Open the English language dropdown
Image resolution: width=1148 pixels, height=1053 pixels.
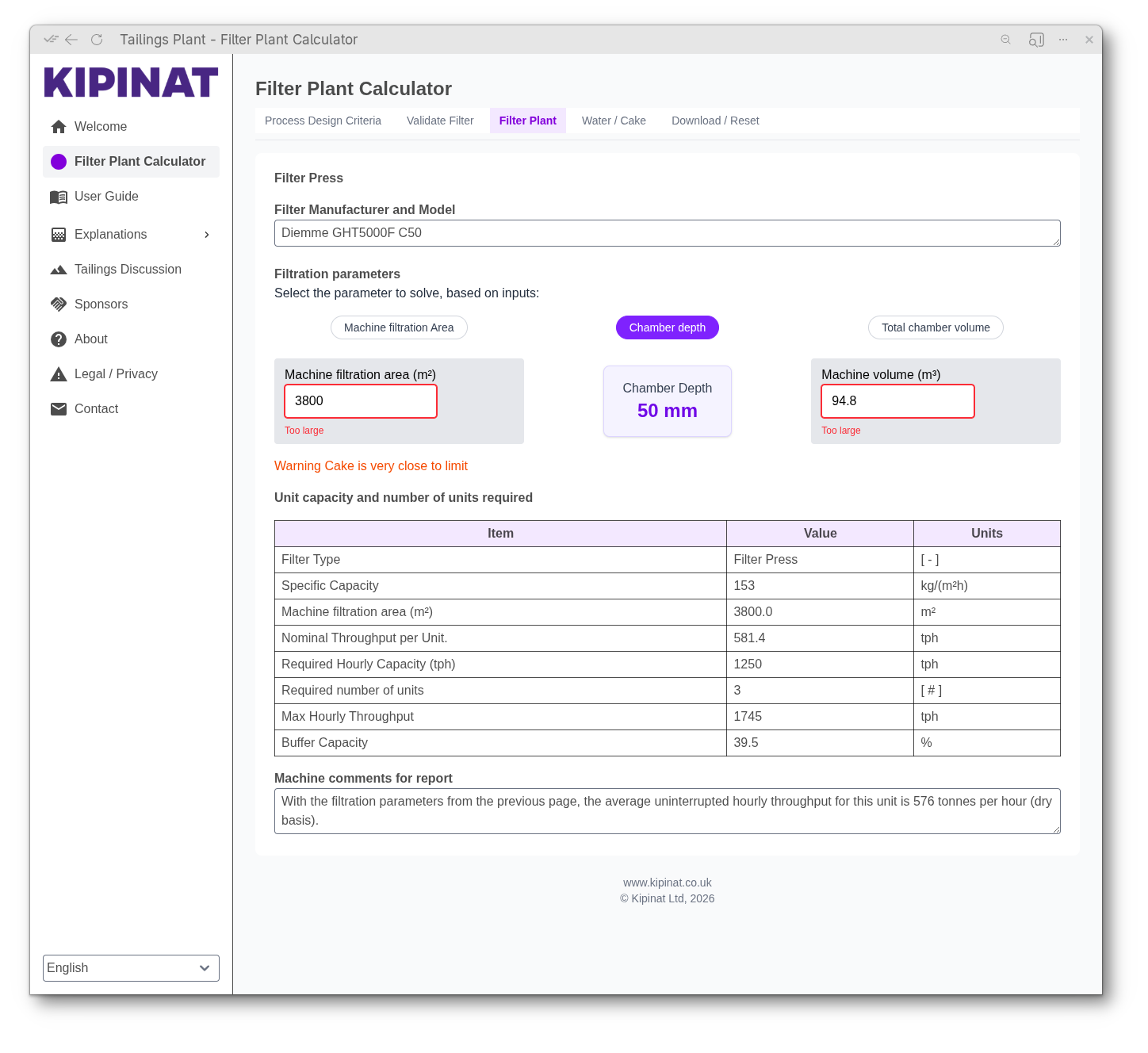coord(131,968)
